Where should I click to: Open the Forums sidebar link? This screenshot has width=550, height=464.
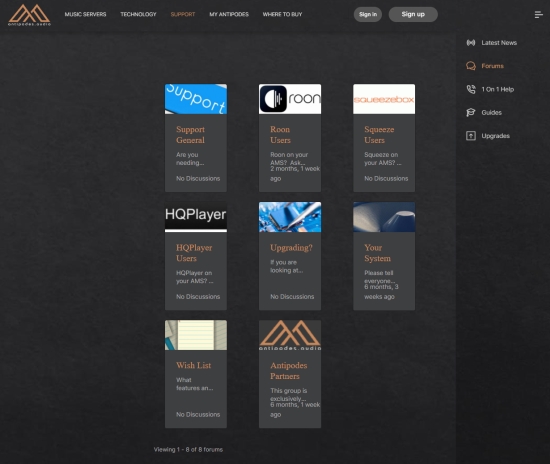(492, 66)
